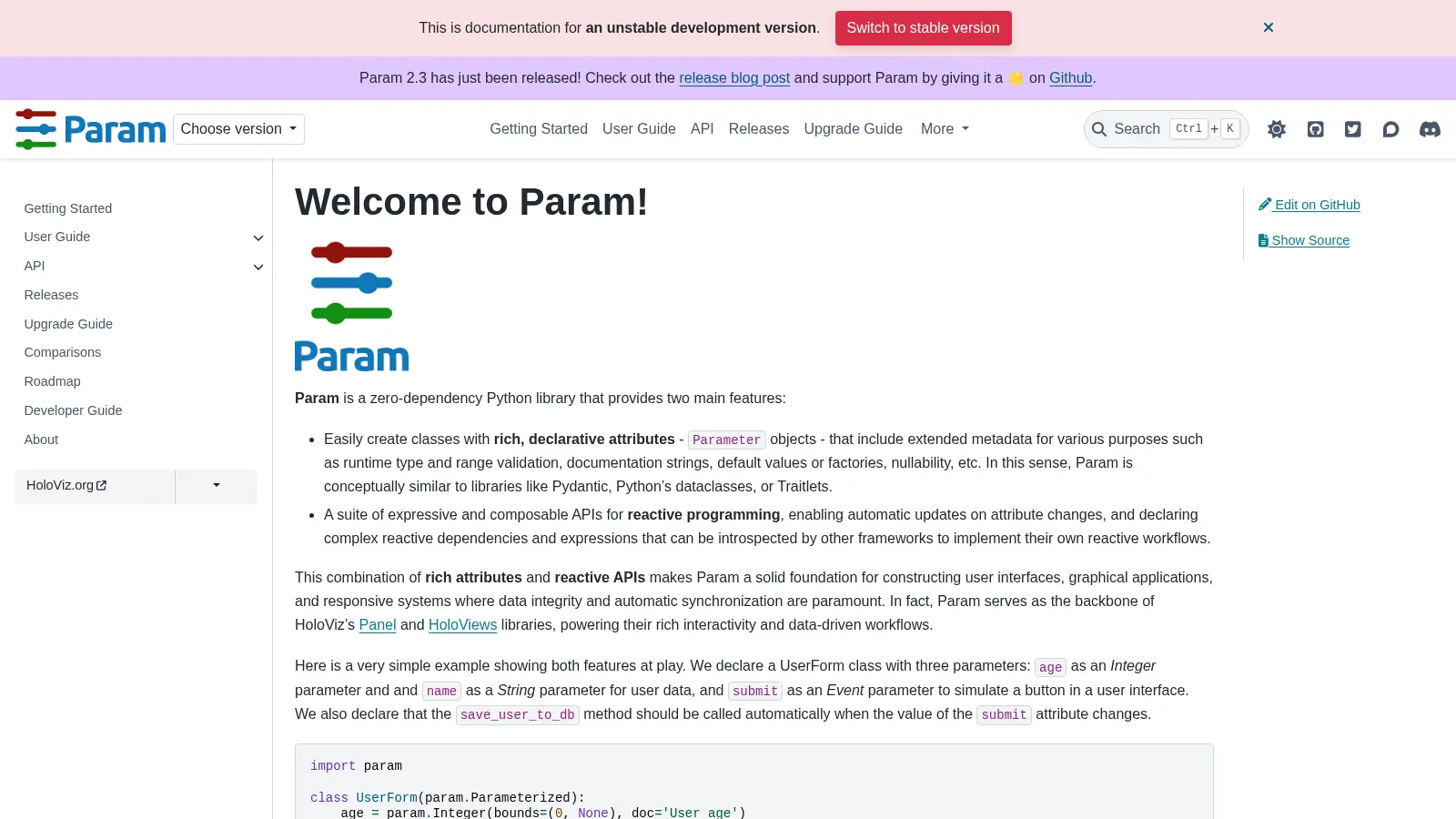Open Getting Started in top navigation

[539, 129]
